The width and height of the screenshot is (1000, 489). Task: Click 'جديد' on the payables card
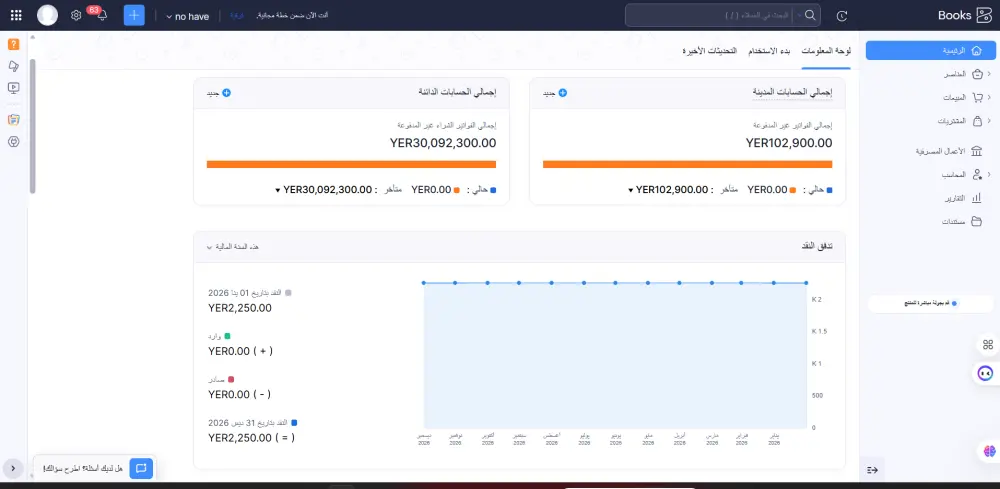(219, 93)
